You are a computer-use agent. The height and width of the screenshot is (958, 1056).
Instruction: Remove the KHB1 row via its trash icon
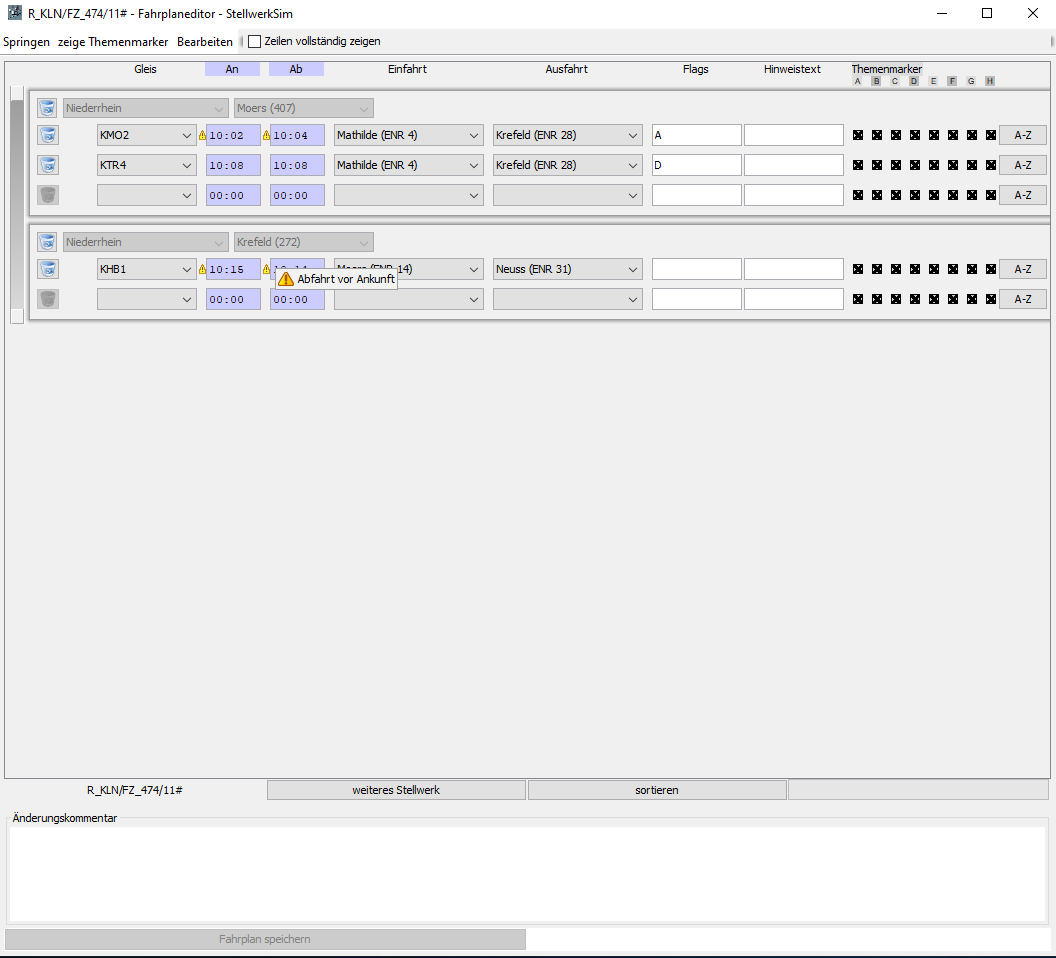click(x=47, y=269)
